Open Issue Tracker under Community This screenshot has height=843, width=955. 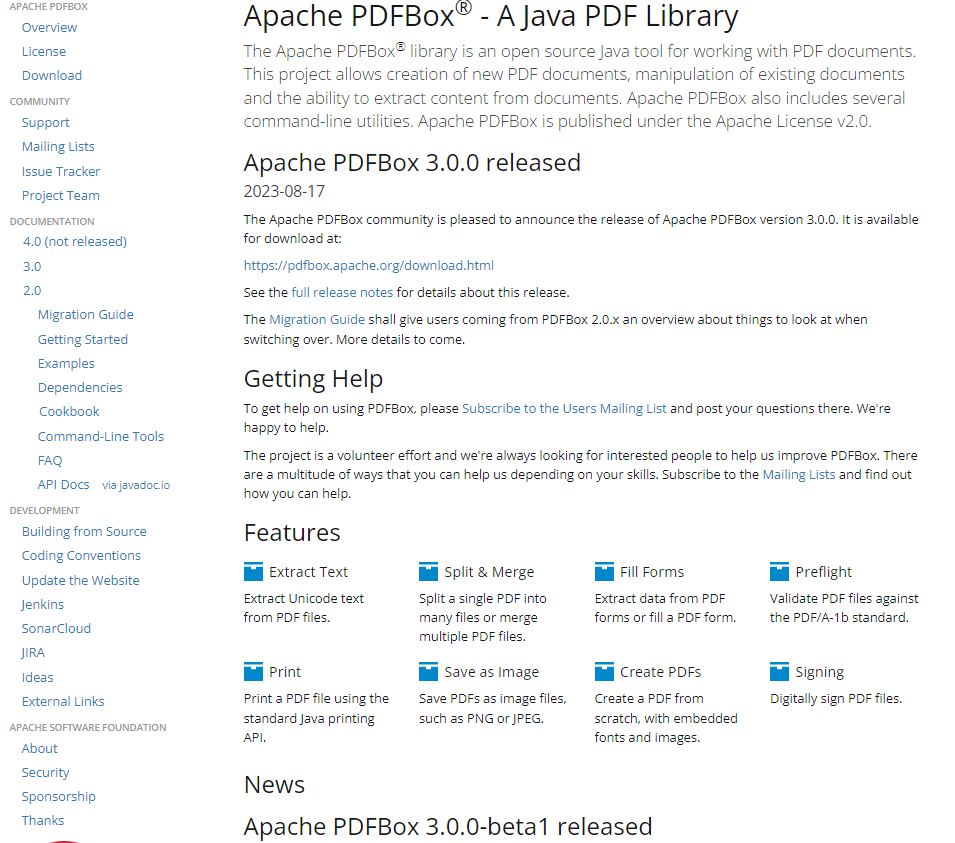coord(61,172)
